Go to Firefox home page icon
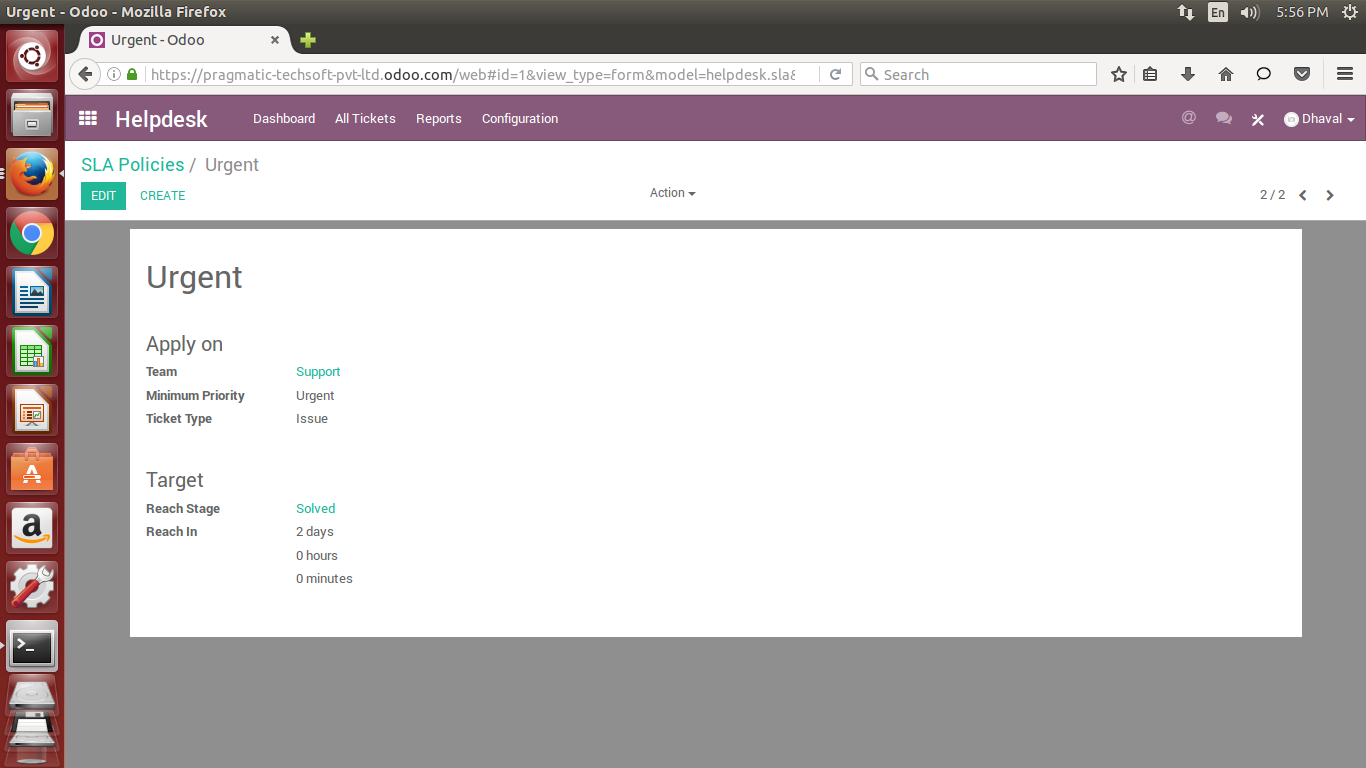Screen dimensions: 1366x768 [1226, 74]
